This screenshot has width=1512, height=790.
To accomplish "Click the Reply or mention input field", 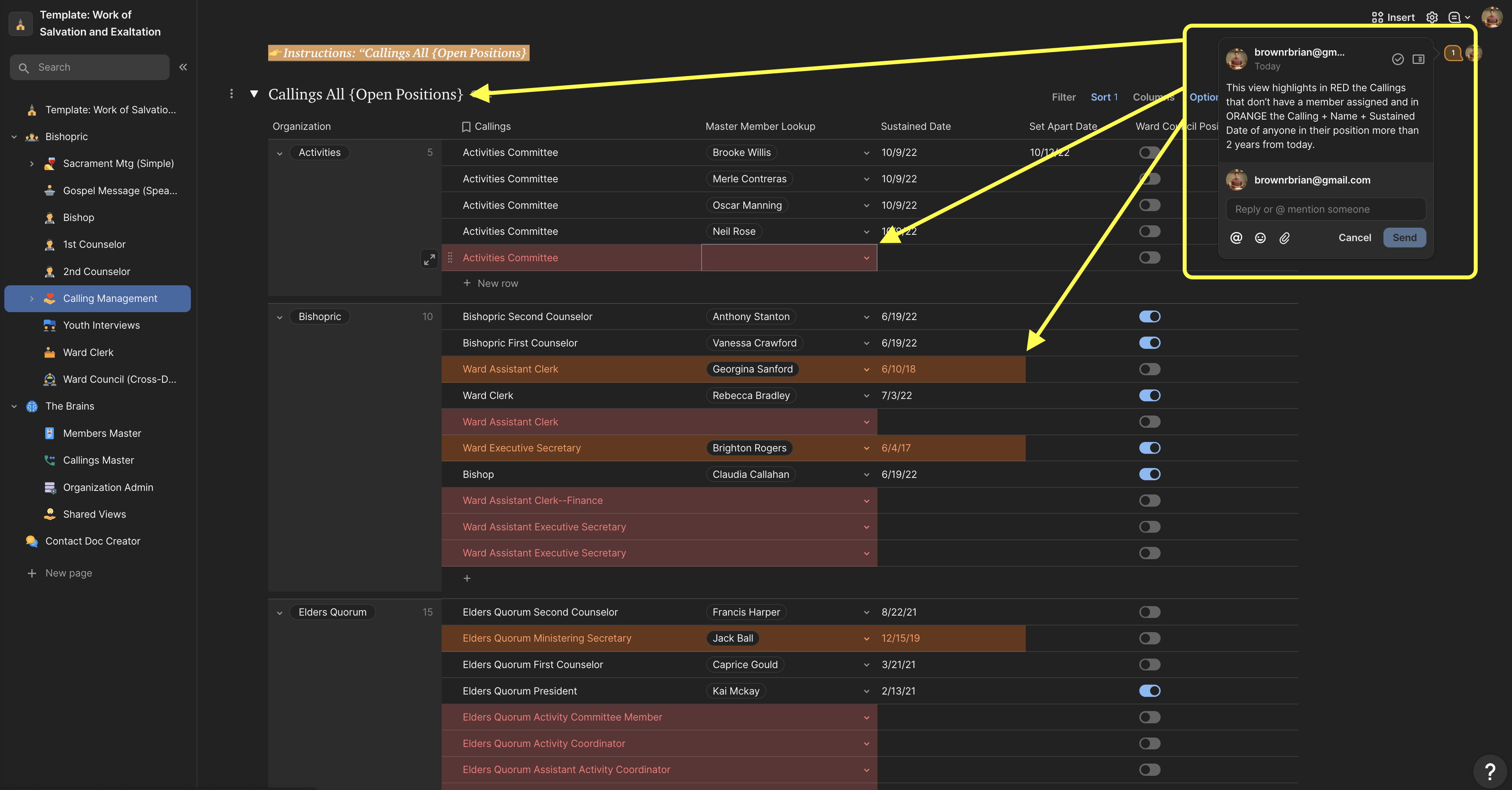I will point(1325,210).
